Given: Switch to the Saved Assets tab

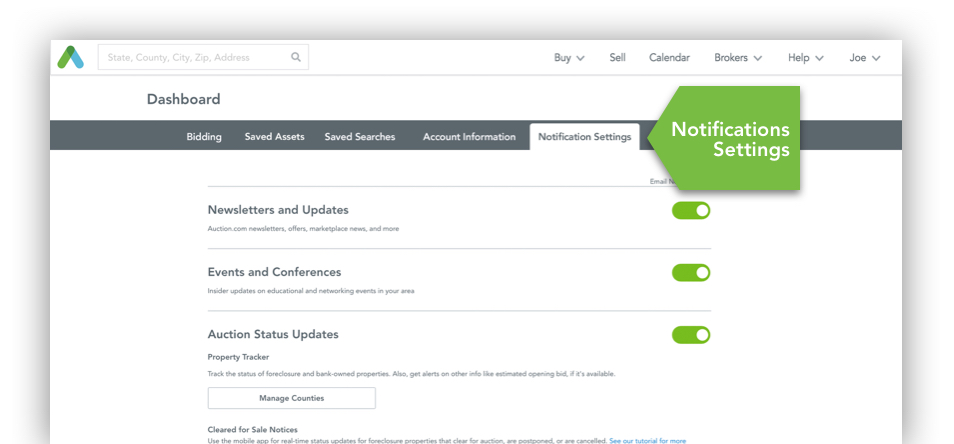Looking at the screenshot, I should pos(274,137).
